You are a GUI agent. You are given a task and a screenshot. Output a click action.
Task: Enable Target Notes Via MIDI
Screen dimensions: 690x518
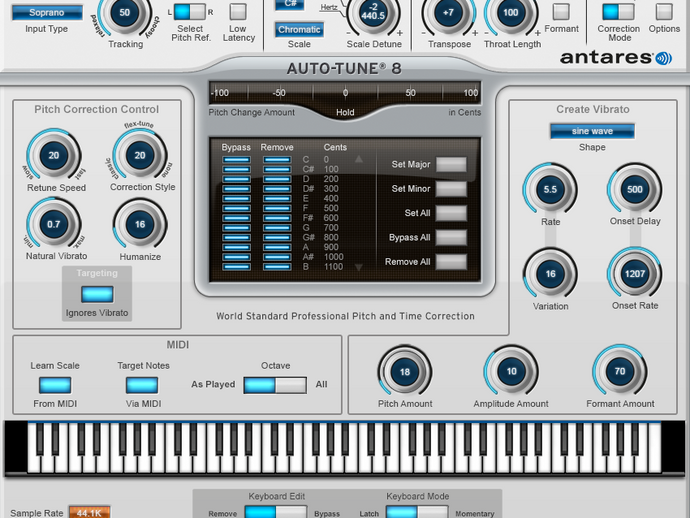pos(142,385)
